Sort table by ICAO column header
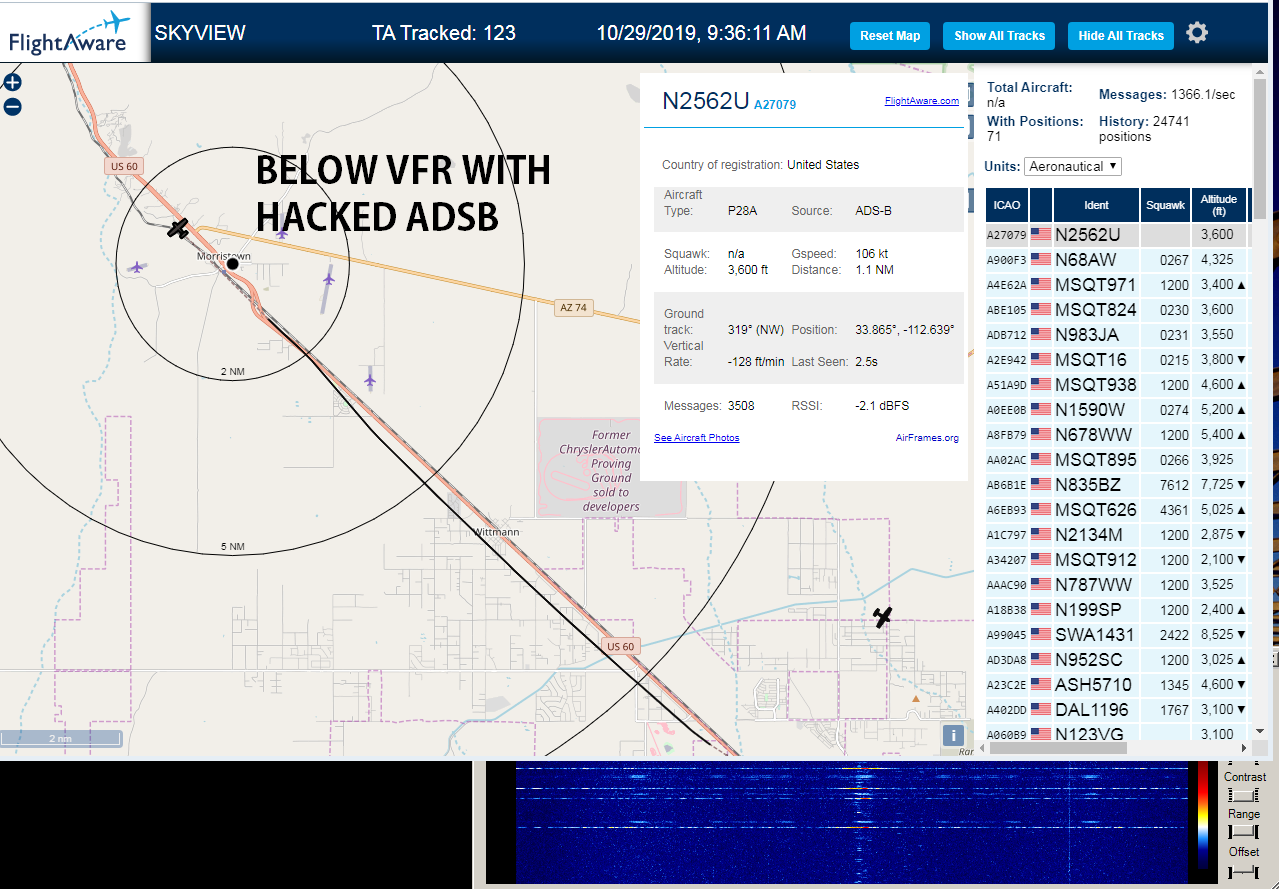The image size is (1279, 889). pos(1007,205)
